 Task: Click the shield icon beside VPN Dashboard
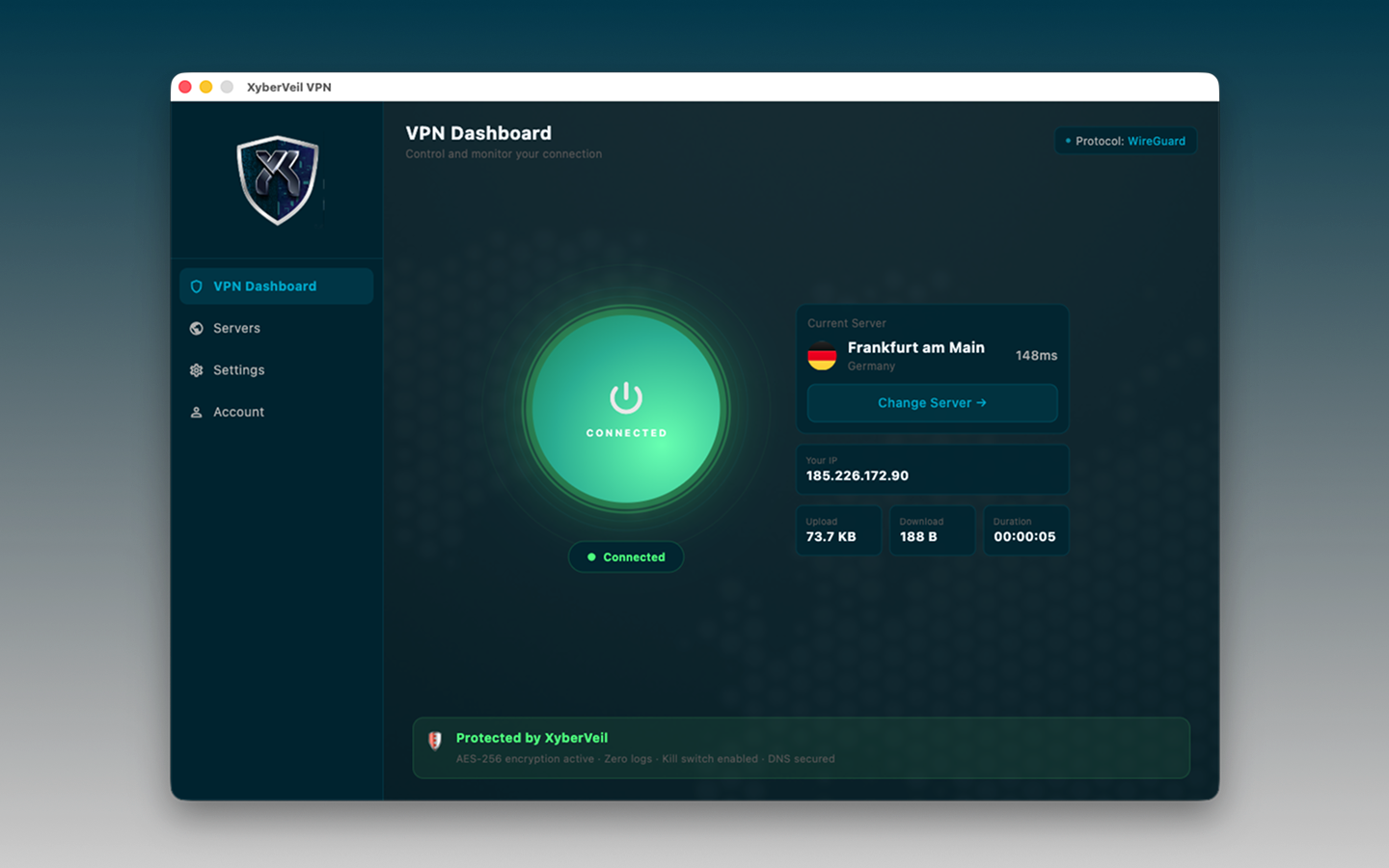(x=197, y=286)
